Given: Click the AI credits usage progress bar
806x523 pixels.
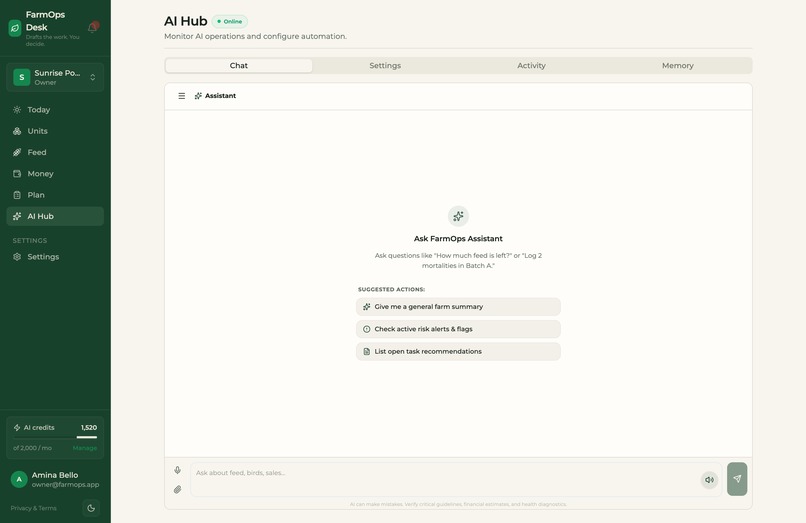Looking at the screenshot, I should (x=55, y=437).
